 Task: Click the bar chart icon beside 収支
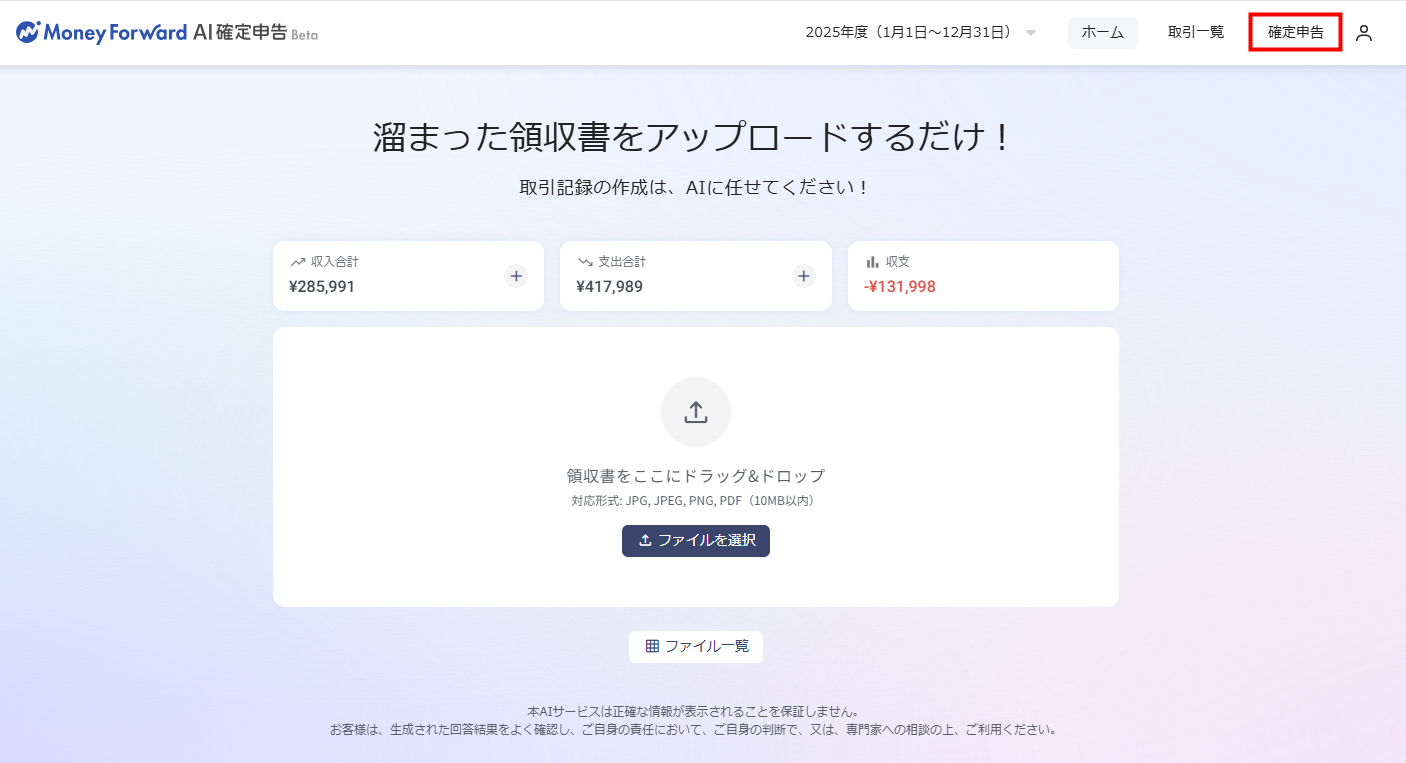pyautogui.click(x=872, y=262)
